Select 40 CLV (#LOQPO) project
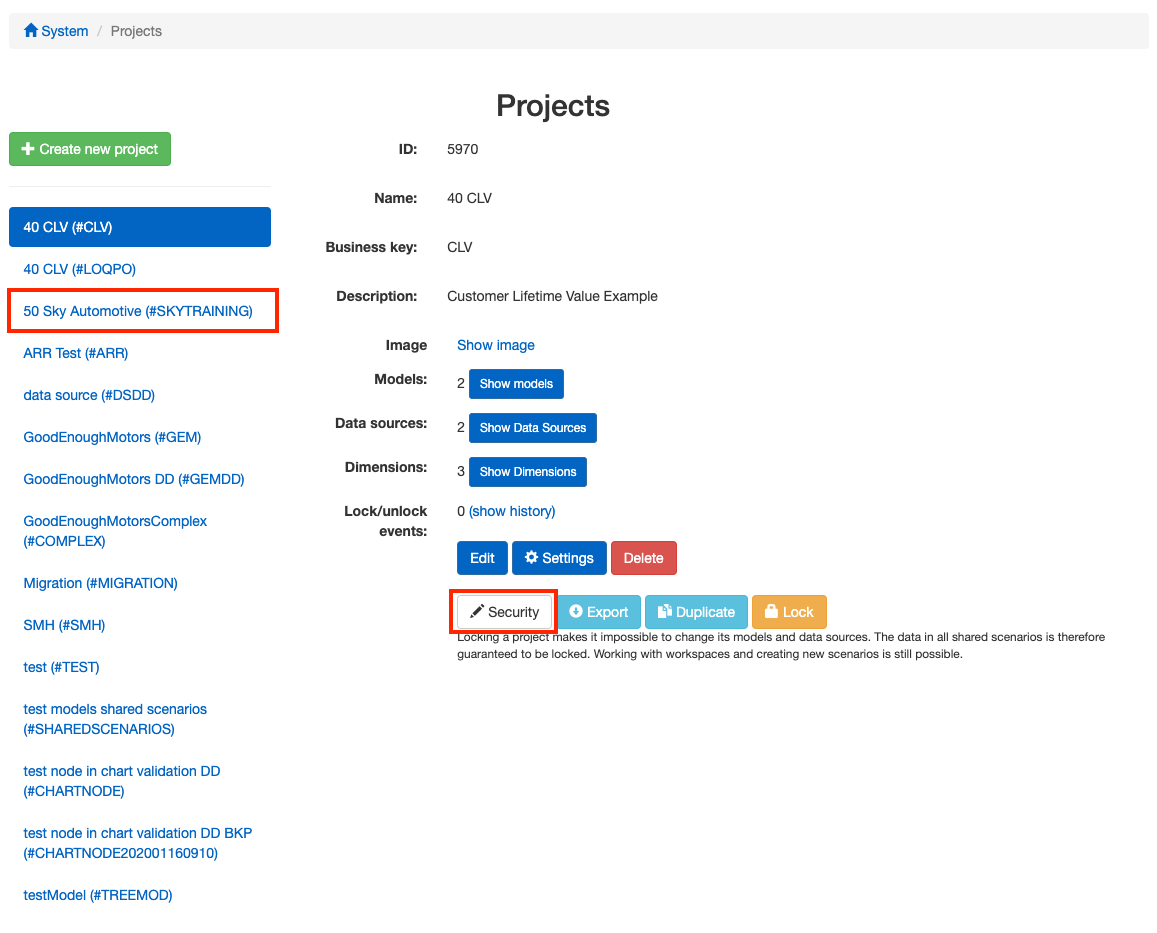The width and height of the screenshot is (1157, 933). (79, 269)
